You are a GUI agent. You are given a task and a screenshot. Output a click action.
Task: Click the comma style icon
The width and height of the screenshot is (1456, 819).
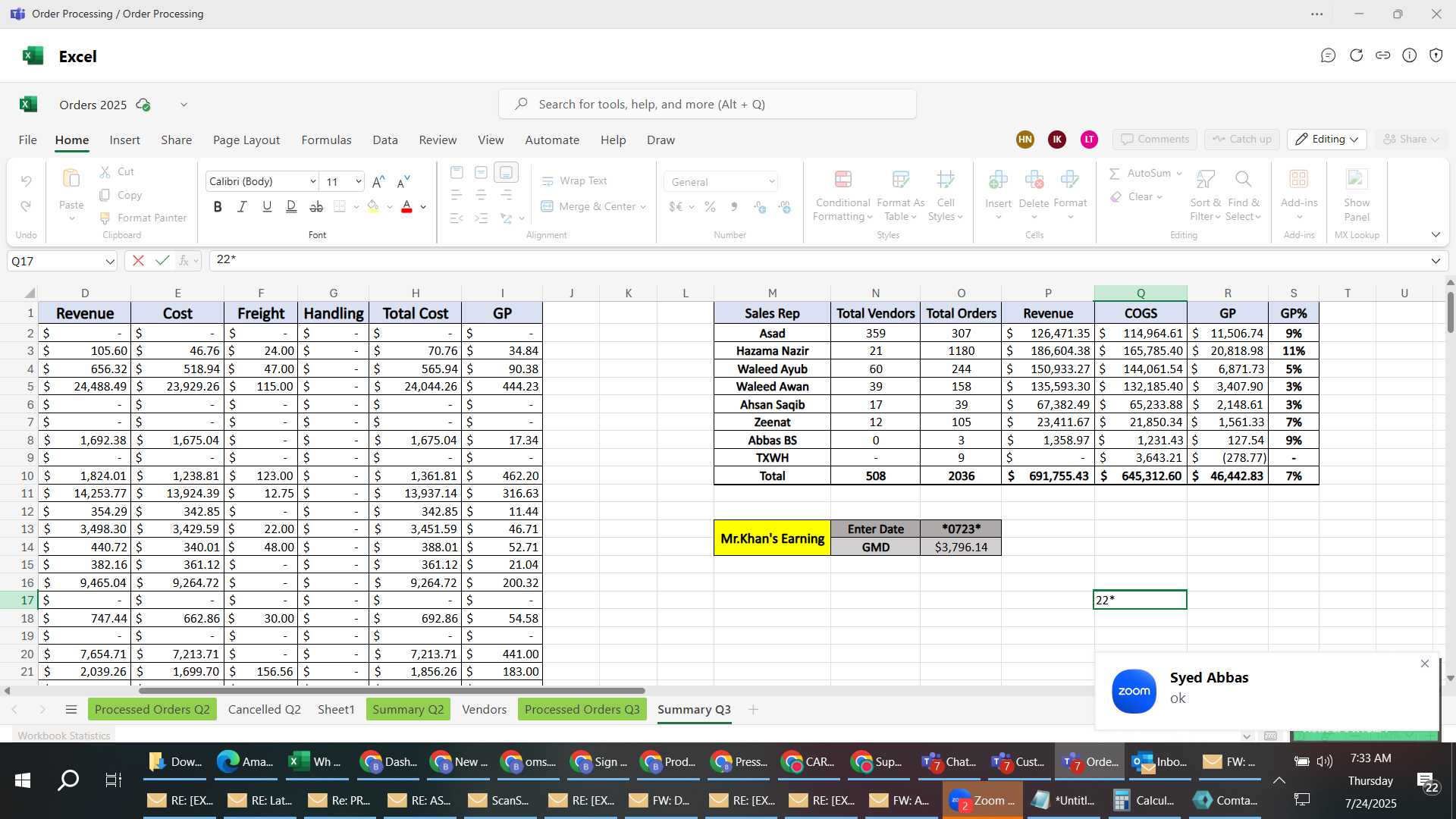pyautogui.click(x=734, y=206)
